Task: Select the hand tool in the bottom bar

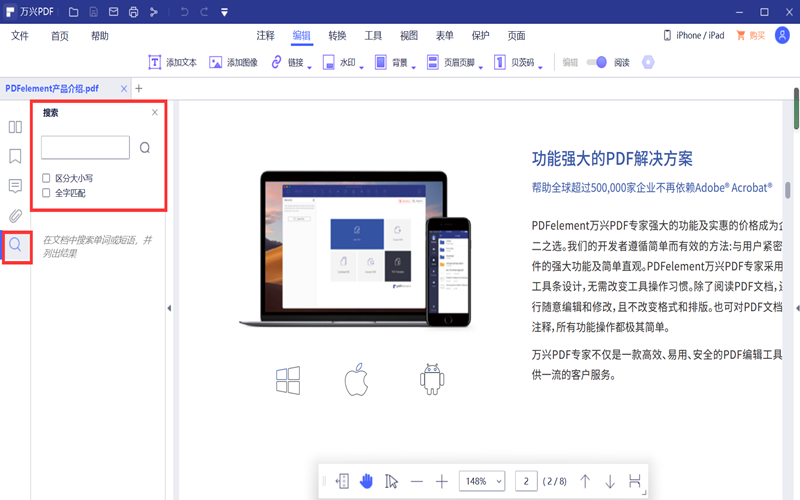Action: (x=366, y=481)
